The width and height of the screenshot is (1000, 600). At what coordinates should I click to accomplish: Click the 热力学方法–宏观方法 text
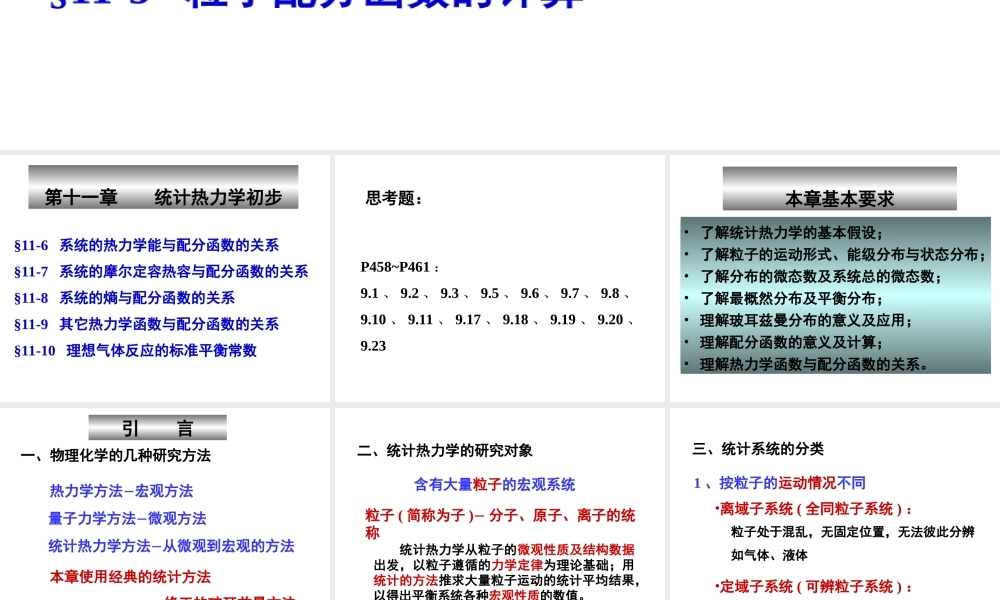[x=121, y=491]
